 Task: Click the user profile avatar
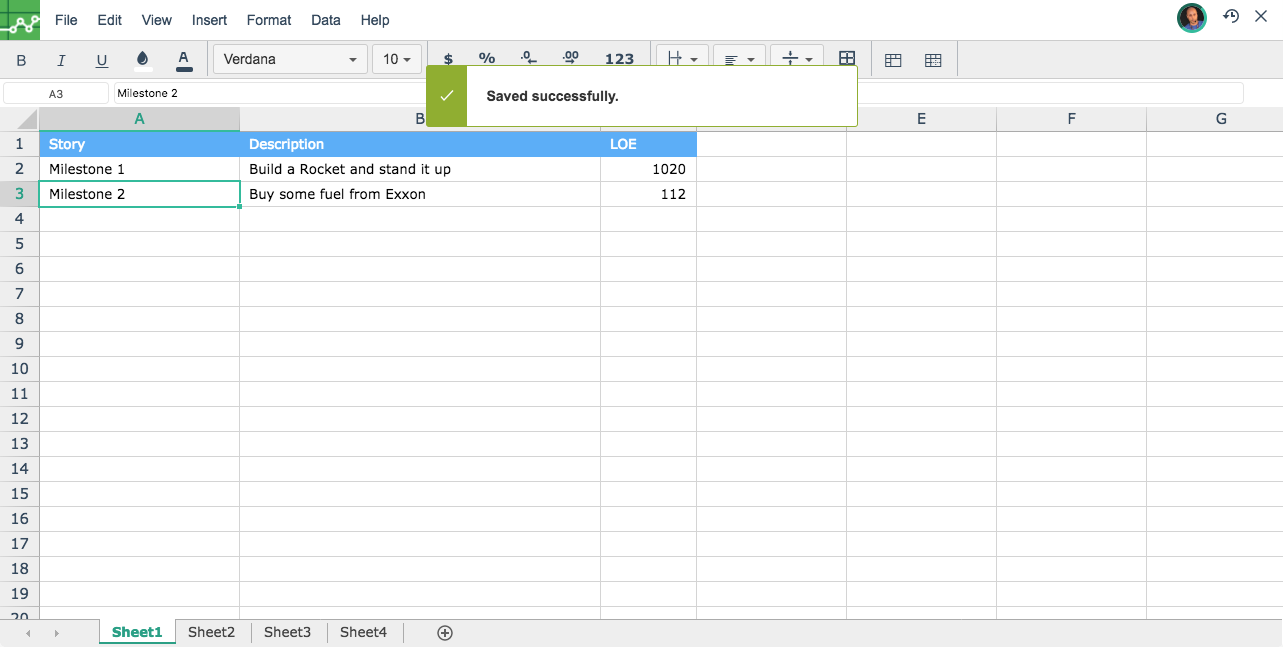tap(1191, 17)
